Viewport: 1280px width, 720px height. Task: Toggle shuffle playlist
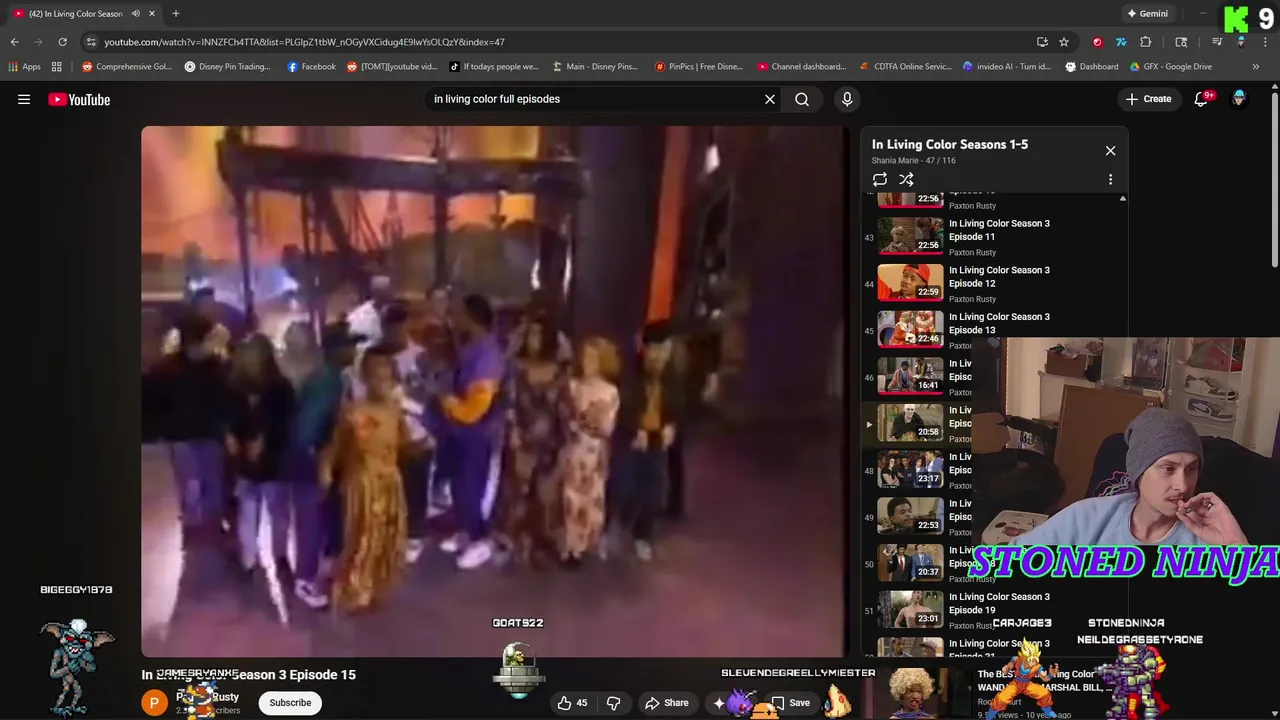(906, 179)
